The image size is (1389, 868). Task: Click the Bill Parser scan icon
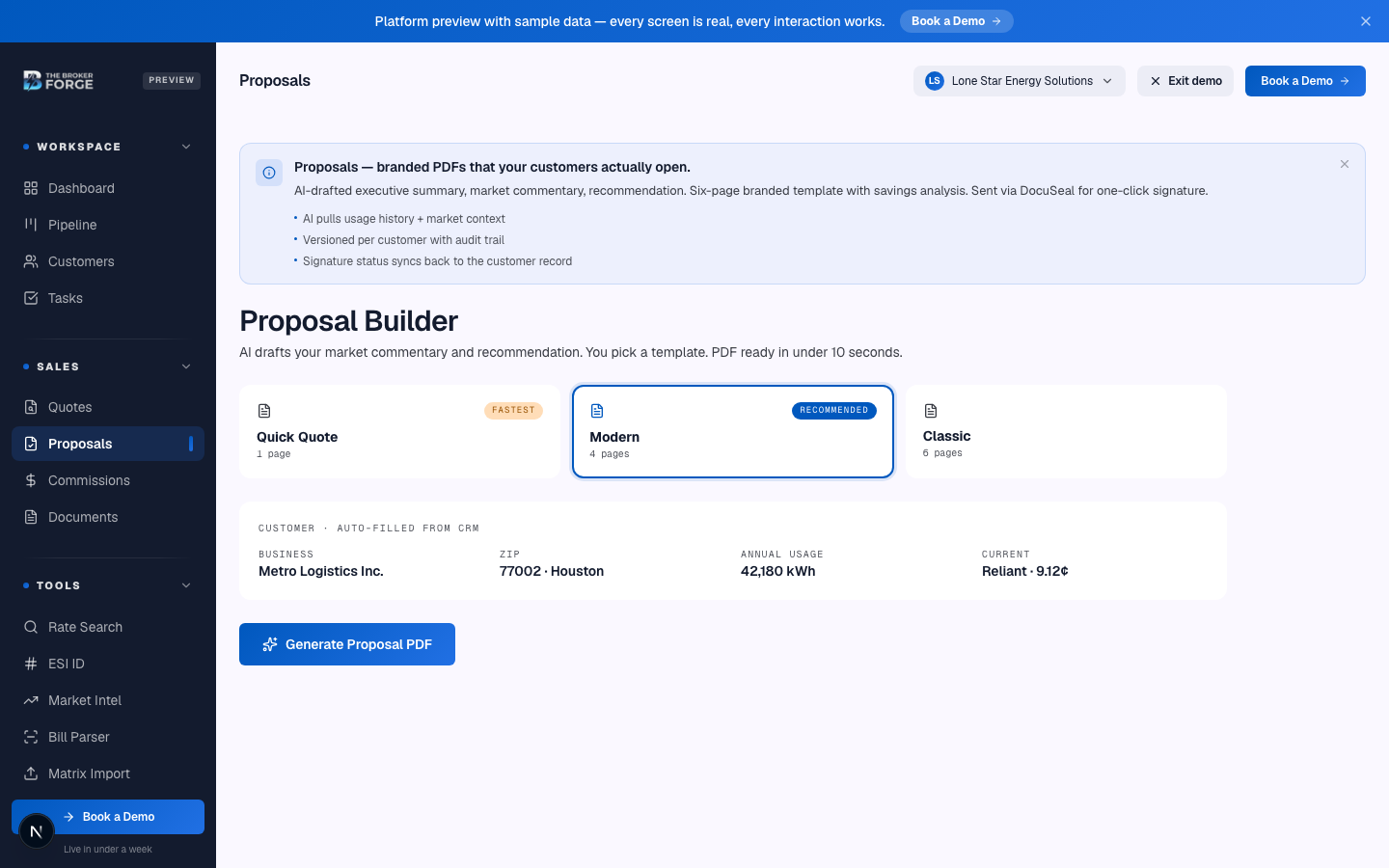point(31,737)
